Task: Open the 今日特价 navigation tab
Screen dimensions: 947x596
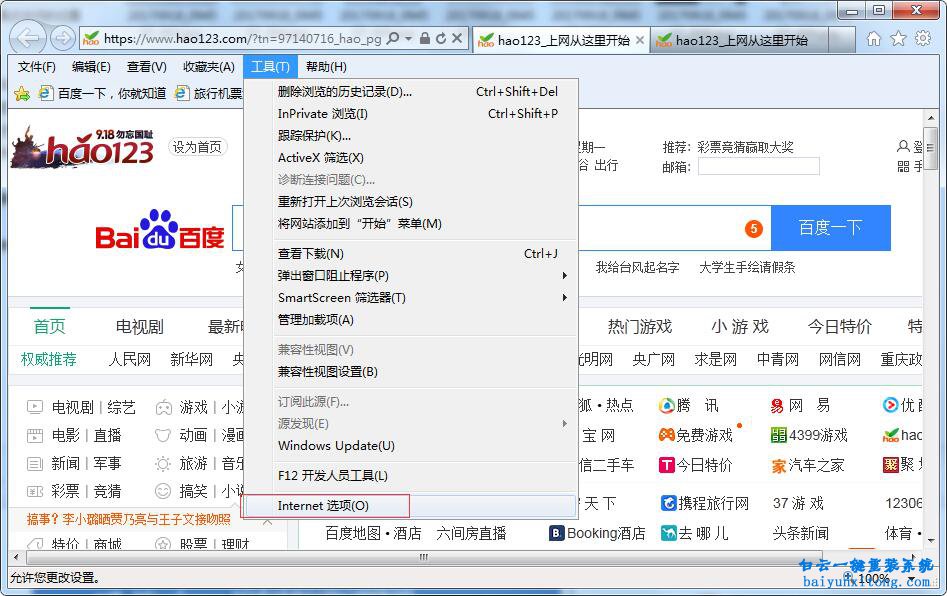Action: (x=839, y=327)
